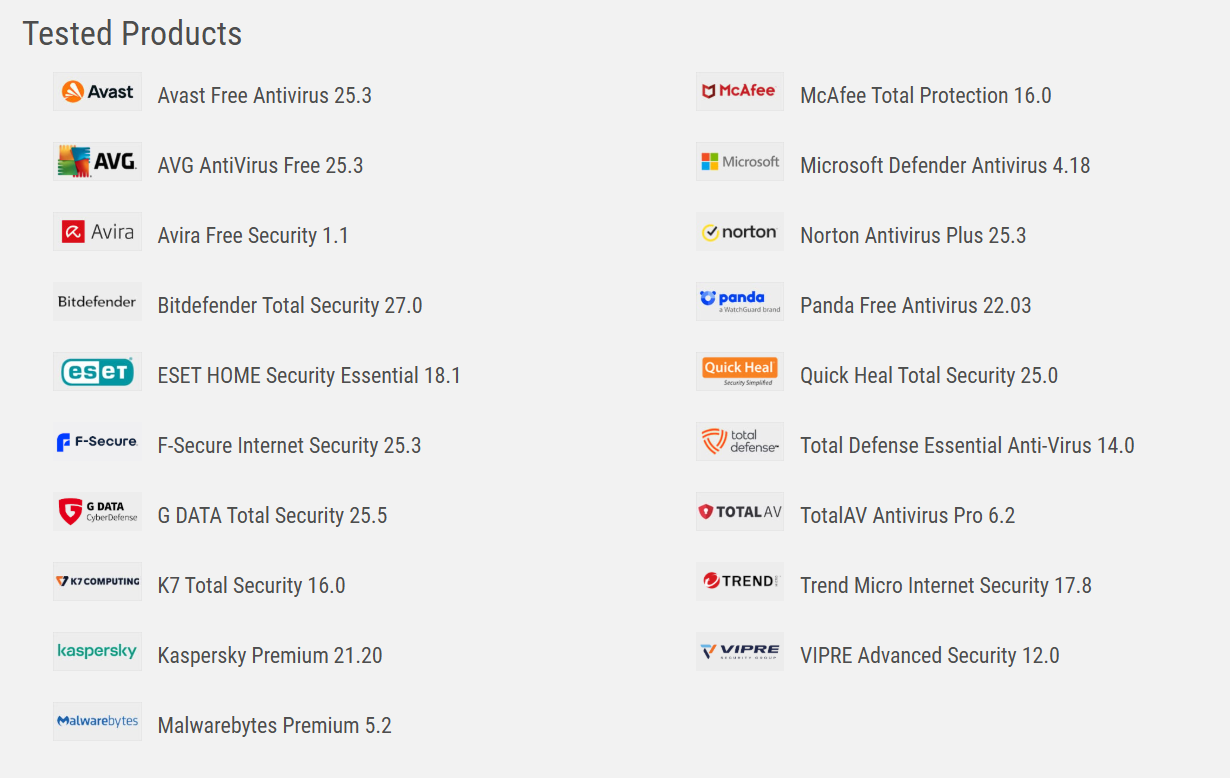Open TotalAV Antivirus Pro 6.2 link
This screenshot has width=1230, height=778.
tap(907, 516)
